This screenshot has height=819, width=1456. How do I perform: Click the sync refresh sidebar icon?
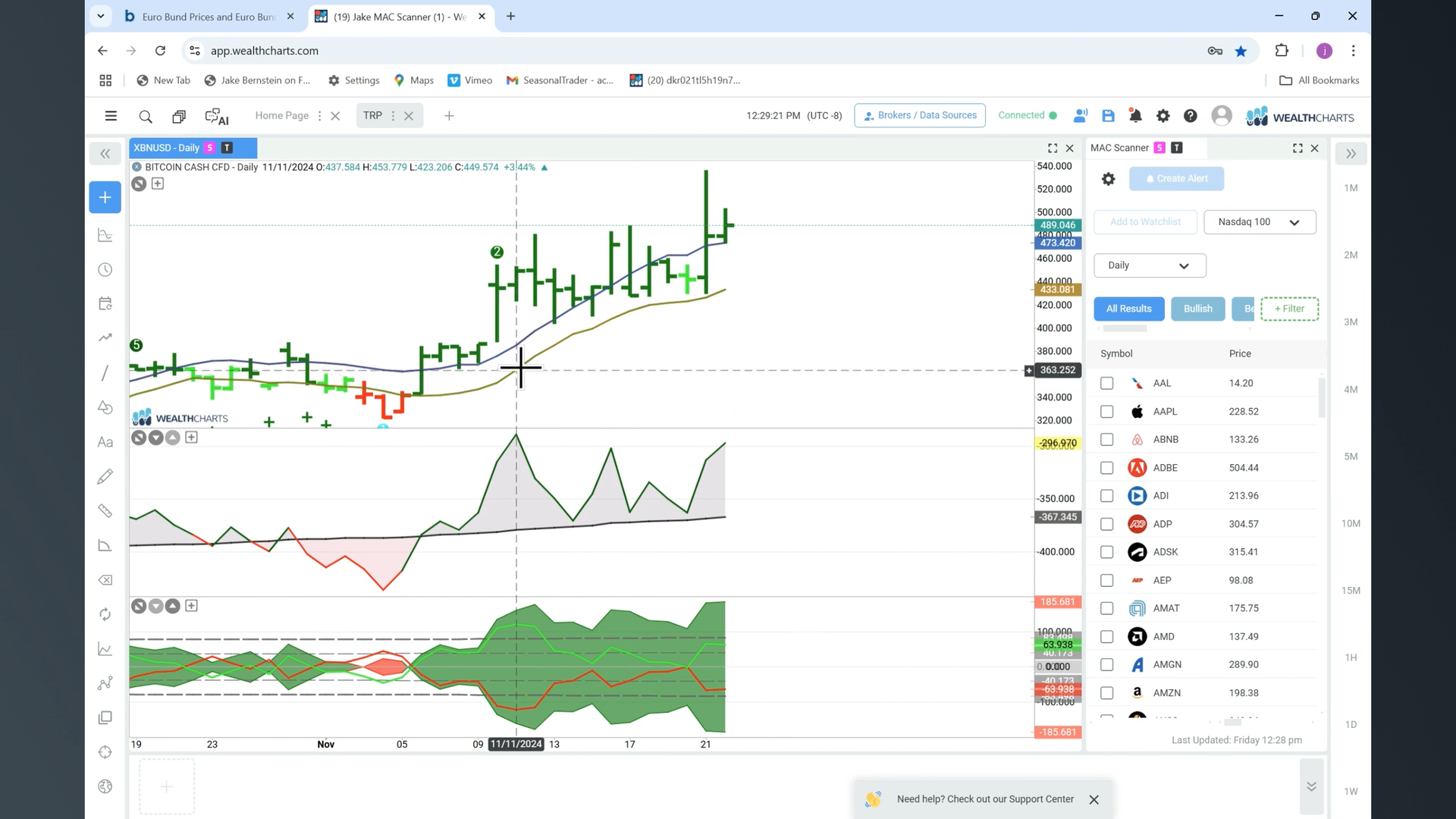click(105, 614)
